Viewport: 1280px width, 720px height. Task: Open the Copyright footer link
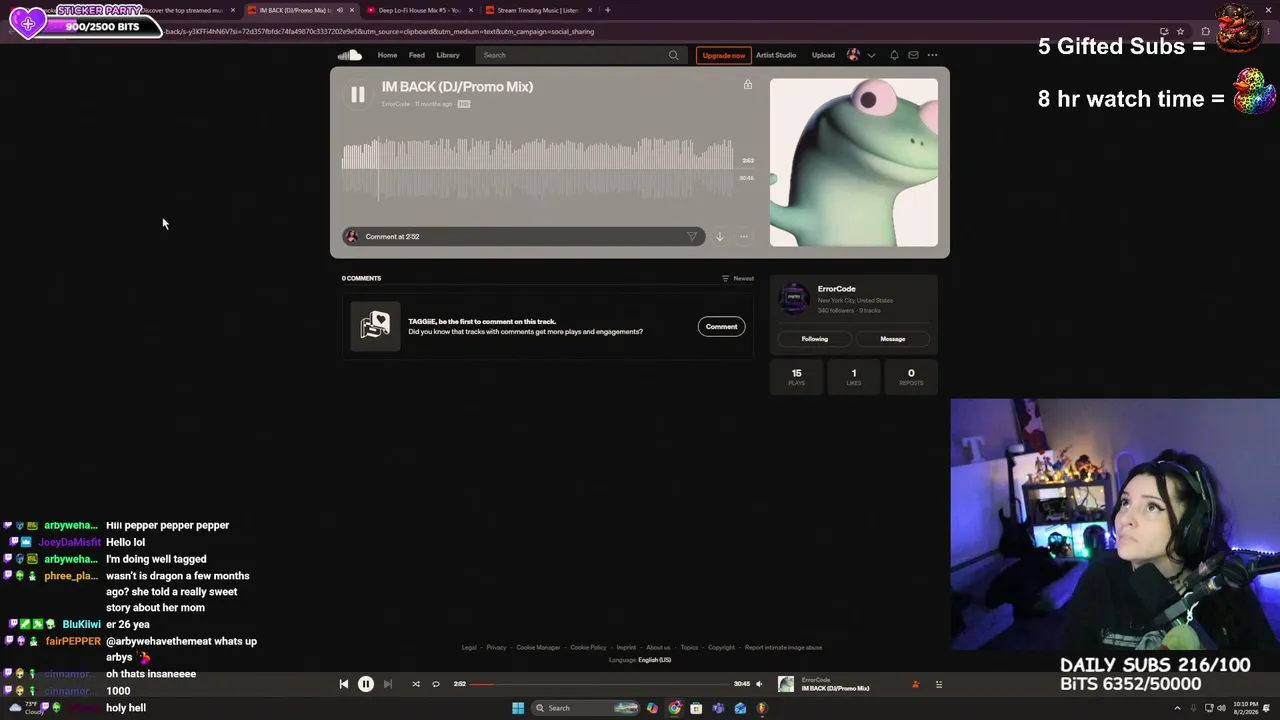click(721, 647)
